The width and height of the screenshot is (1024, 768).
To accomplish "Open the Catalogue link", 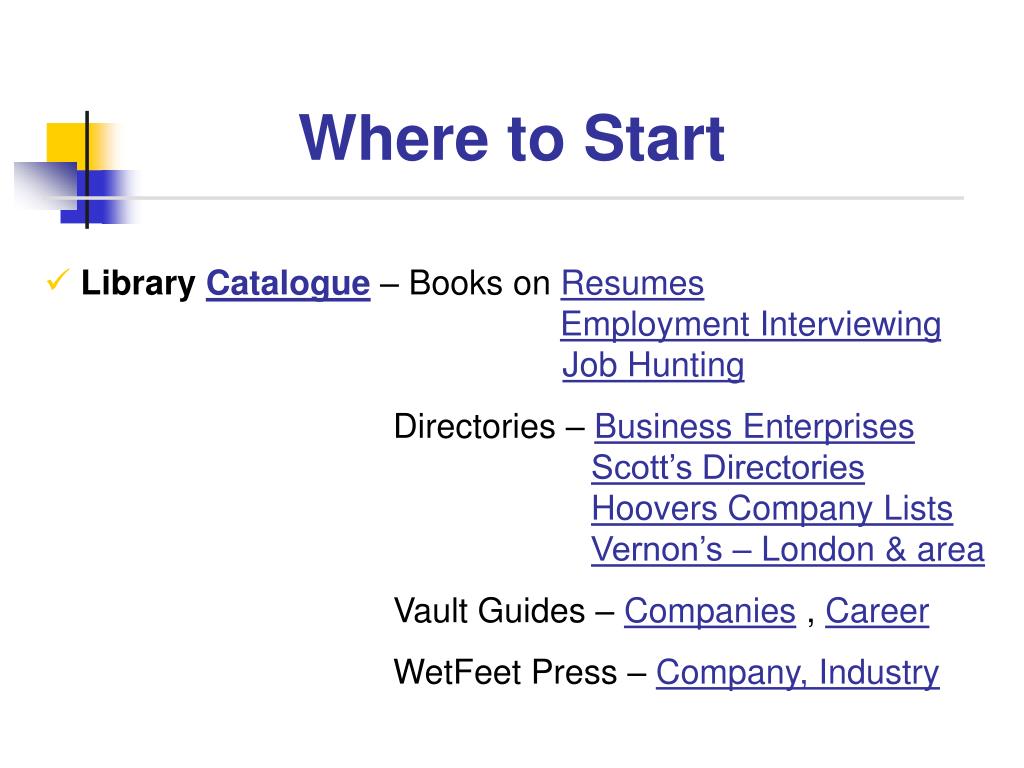I will (288, 285).
